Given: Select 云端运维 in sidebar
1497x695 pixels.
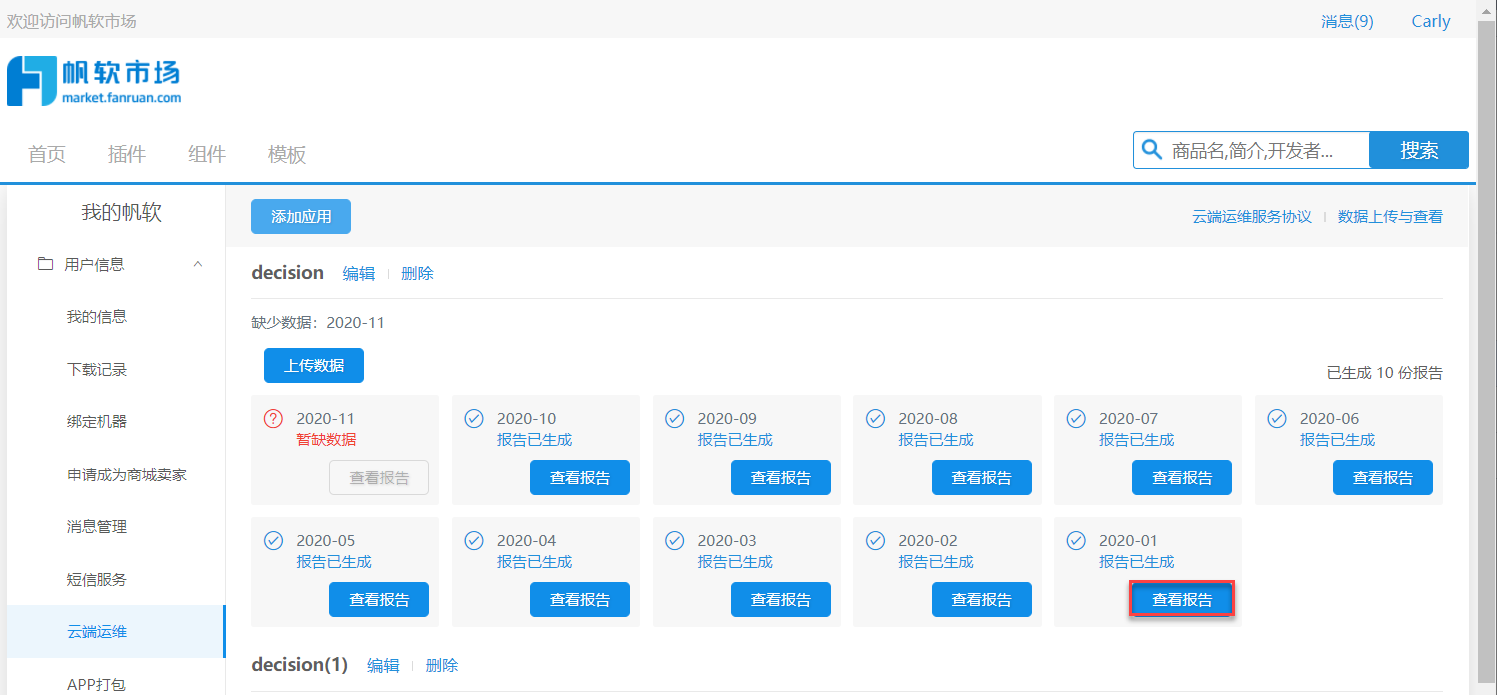Looking at the screenshot, I should (x=115, y=632).
